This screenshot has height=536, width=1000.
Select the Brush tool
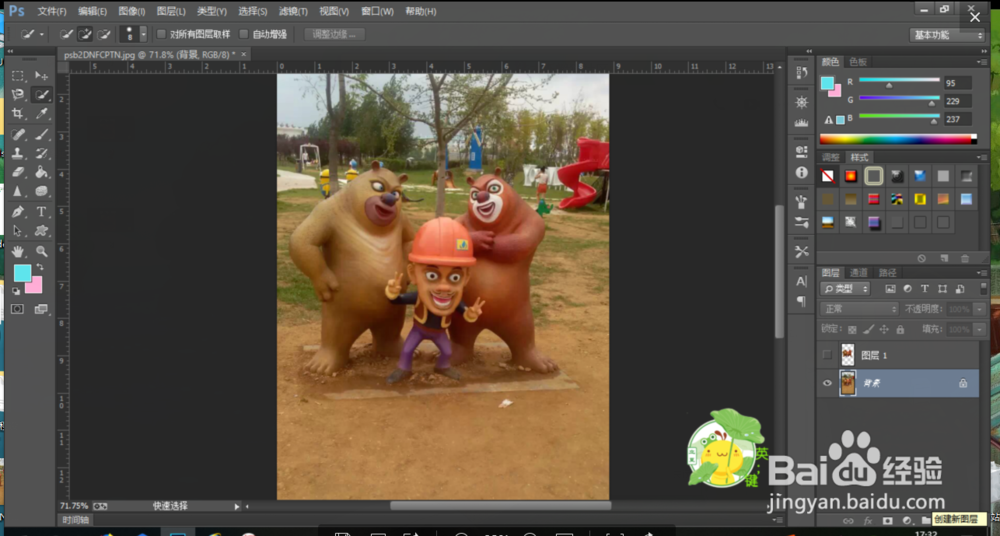[41, 134]
